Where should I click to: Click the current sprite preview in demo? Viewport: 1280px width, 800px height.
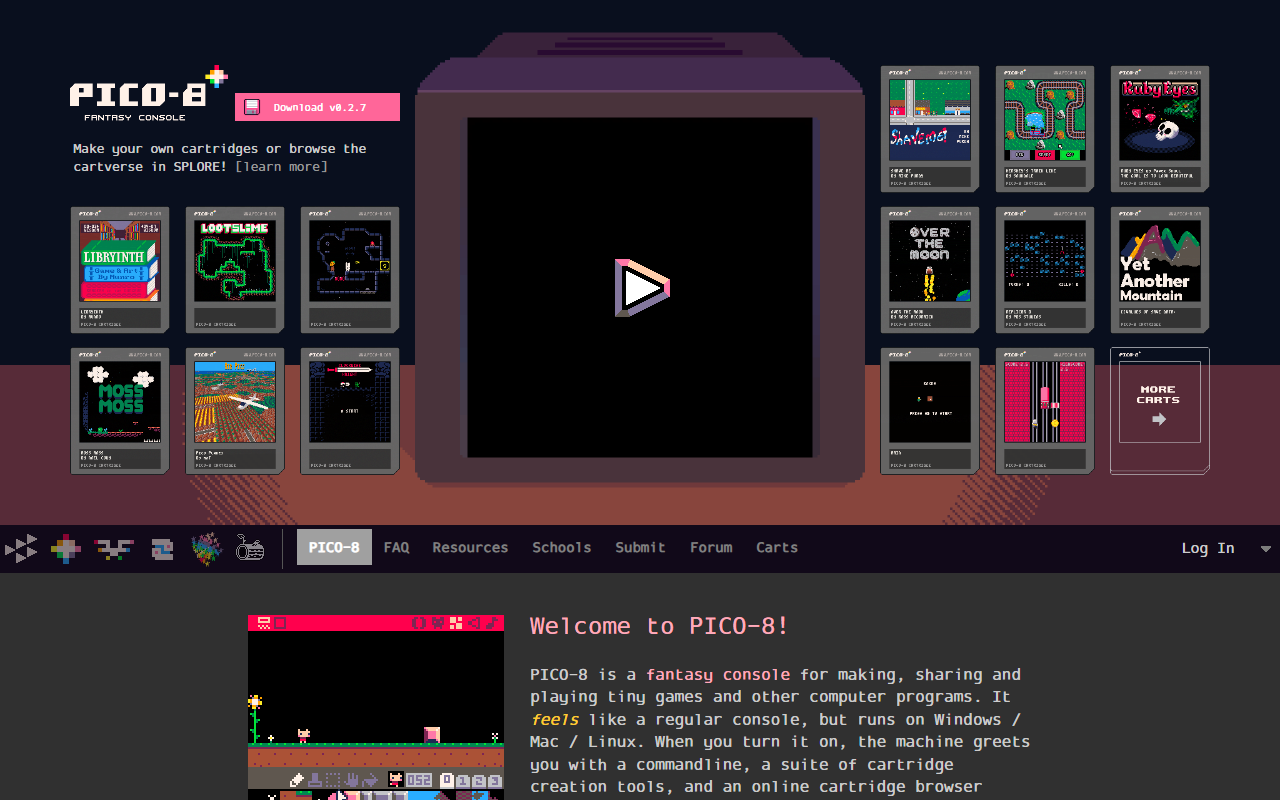click(x=396, y=779)
